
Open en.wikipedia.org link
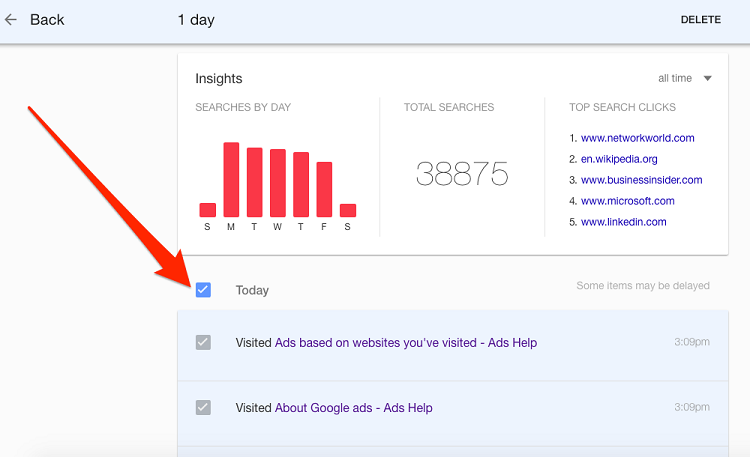click(x=619, y=159)
